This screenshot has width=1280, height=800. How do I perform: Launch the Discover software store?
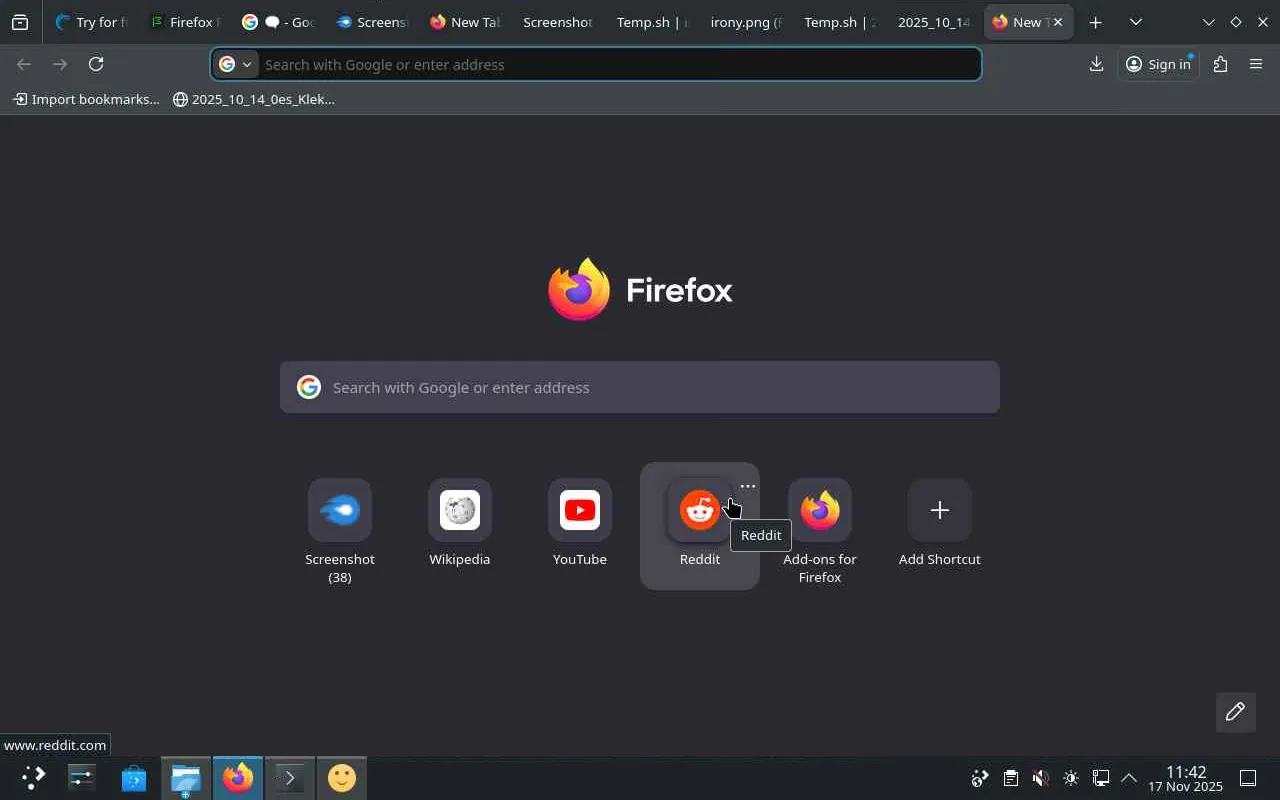pyautogui.click(x=134, y=778)
